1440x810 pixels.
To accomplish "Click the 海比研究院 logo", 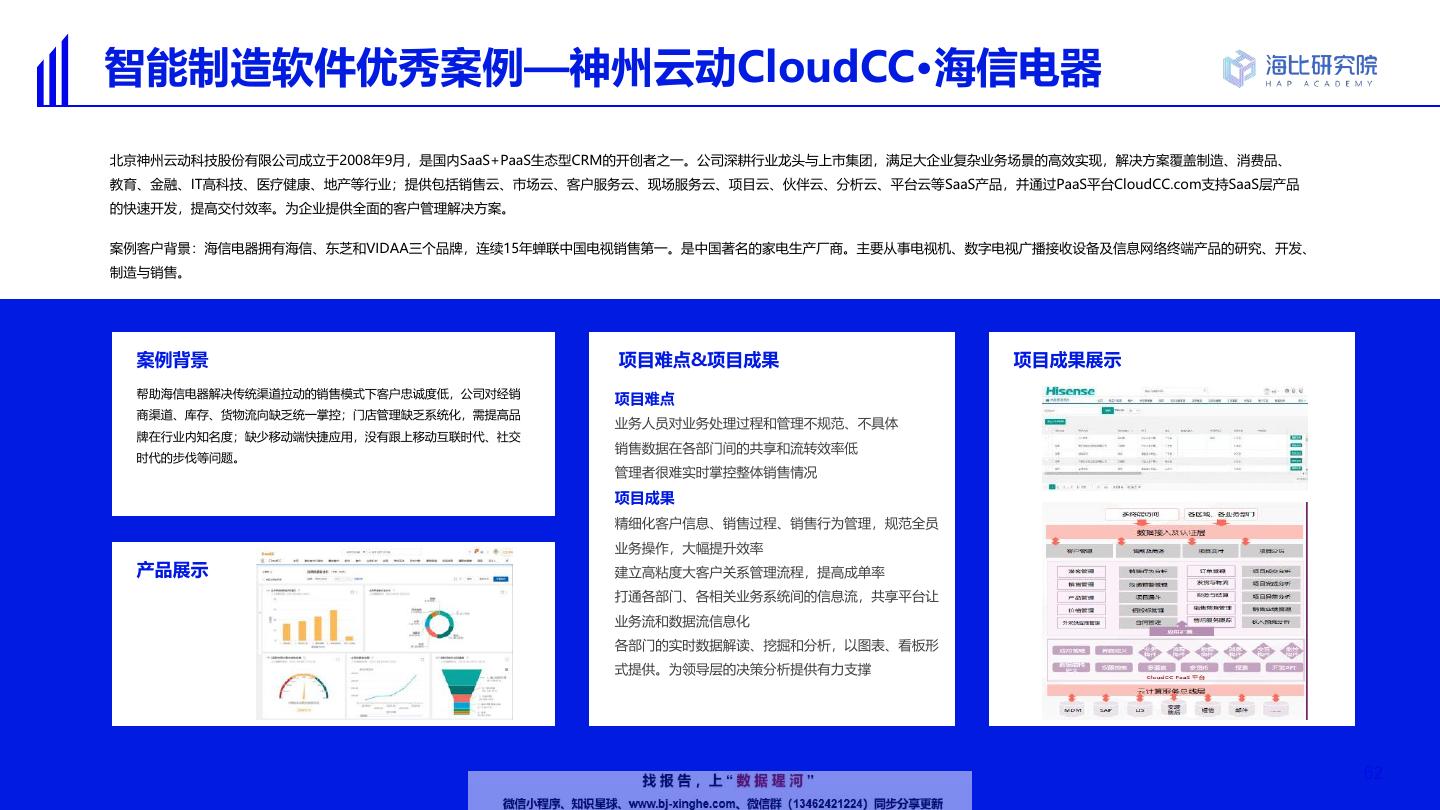I will (x=1299, y=68).
